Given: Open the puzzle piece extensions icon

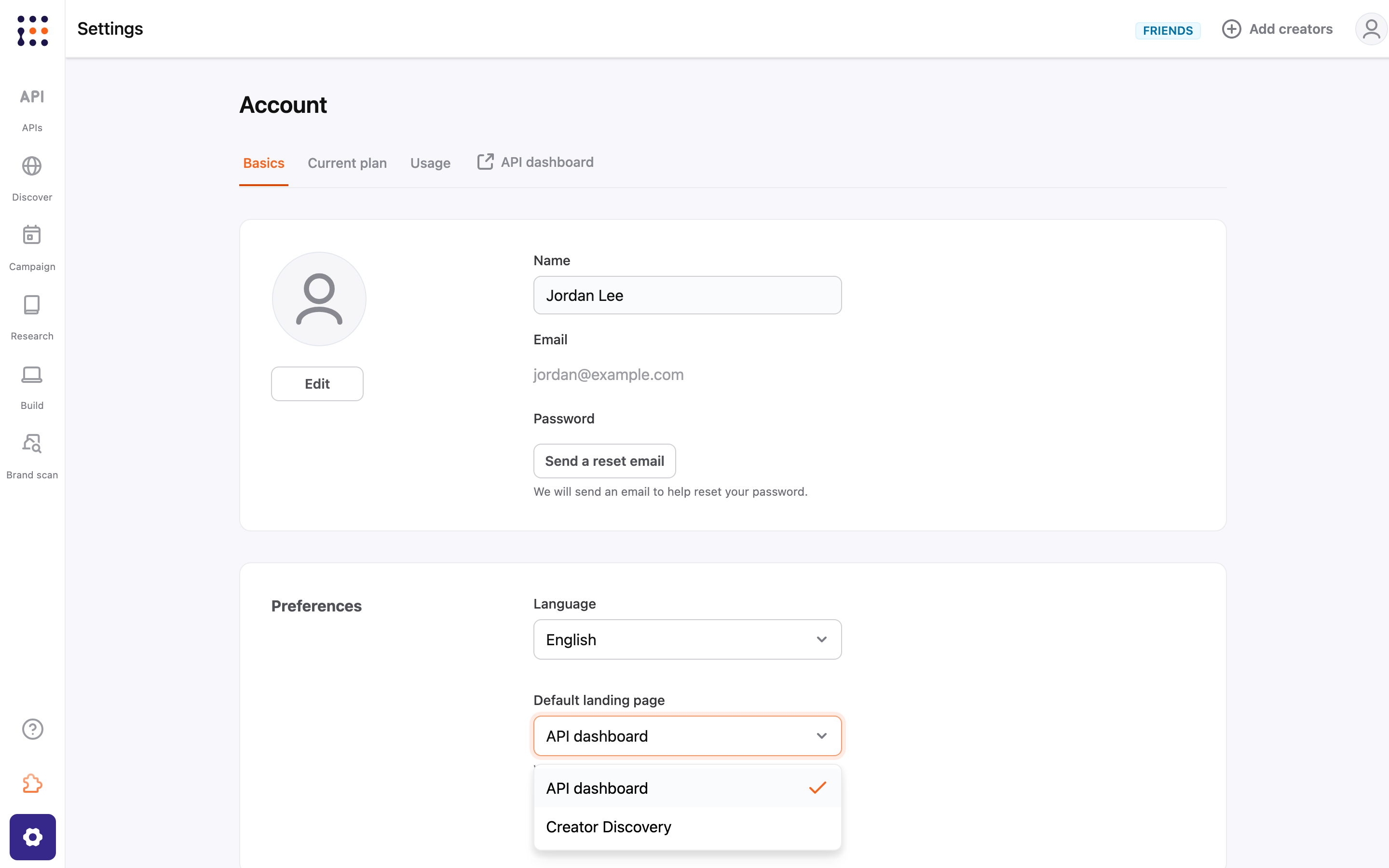Looking at the screenshot, I should coord(33,784).
